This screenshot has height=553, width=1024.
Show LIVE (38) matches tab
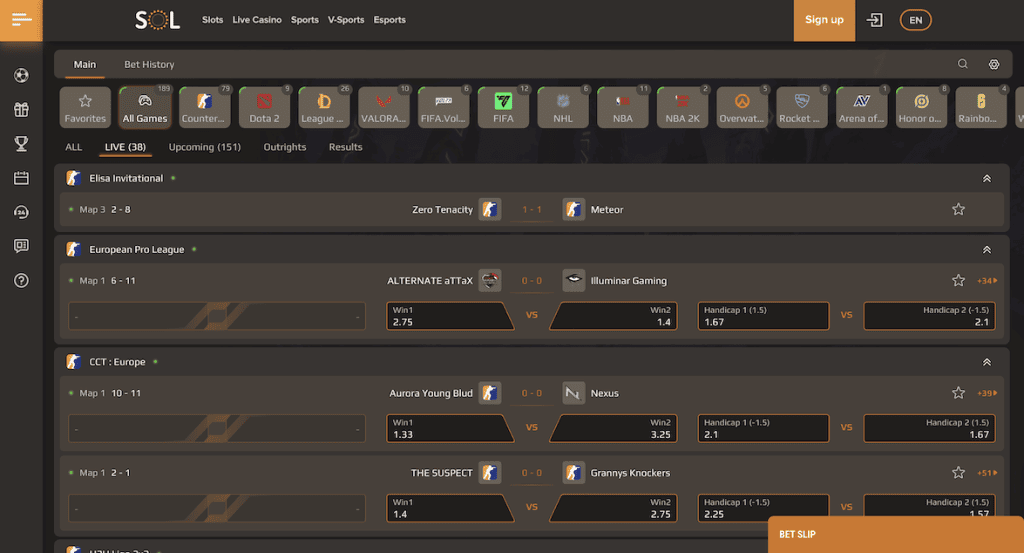click(x=125, y=147)
